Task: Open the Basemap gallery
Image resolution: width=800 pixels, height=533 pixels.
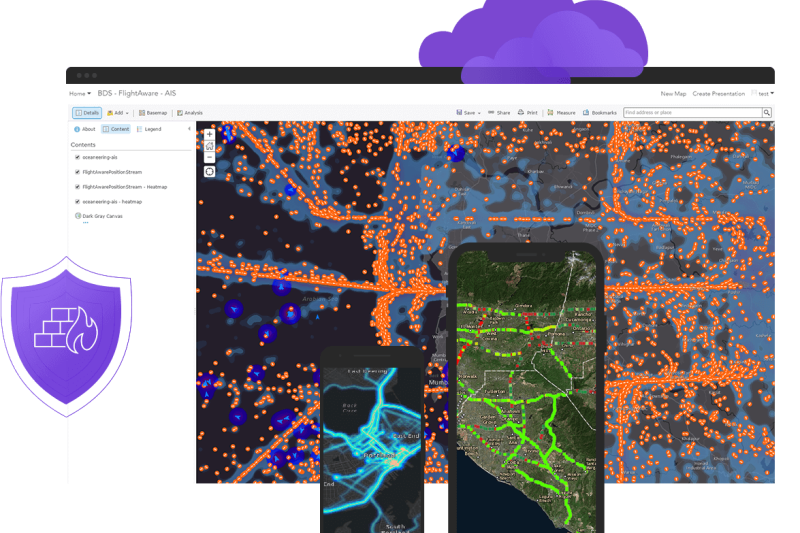Action: 153,113
